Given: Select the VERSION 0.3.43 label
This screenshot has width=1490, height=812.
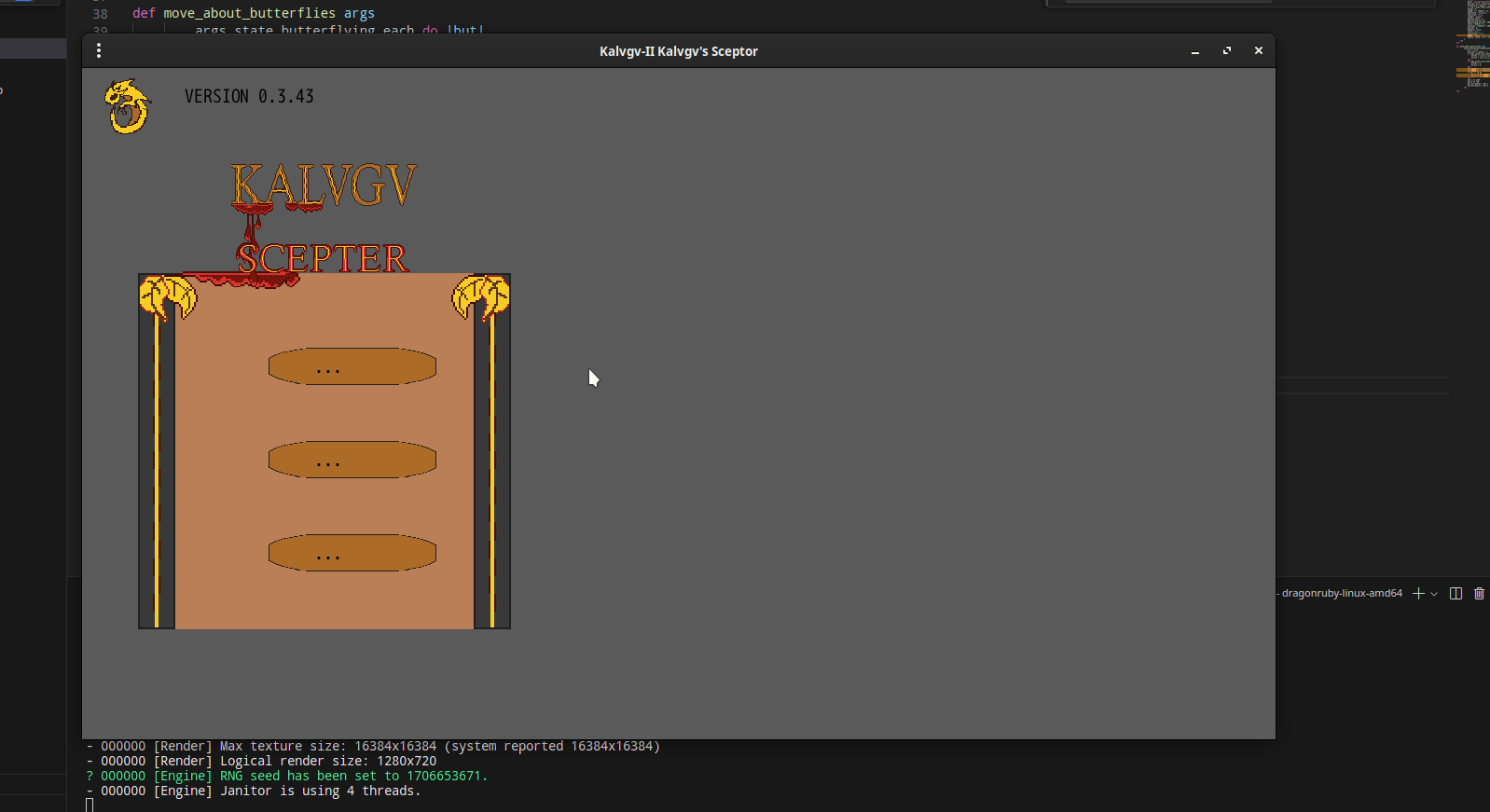Looking at the screenshot, I should (x=249, y=97).
